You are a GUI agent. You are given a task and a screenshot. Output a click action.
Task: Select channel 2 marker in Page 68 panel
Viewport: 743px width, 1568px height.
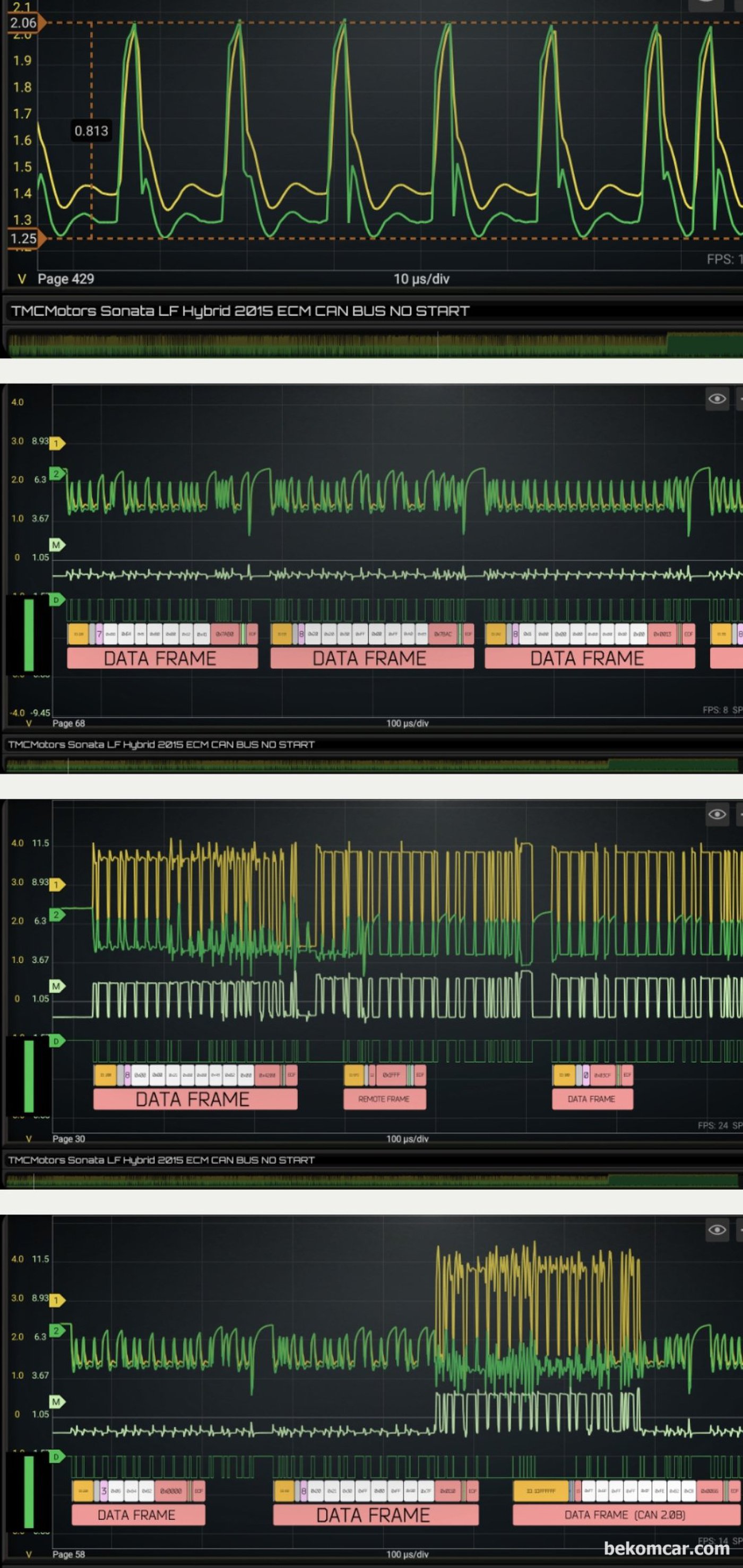point(57,474)
